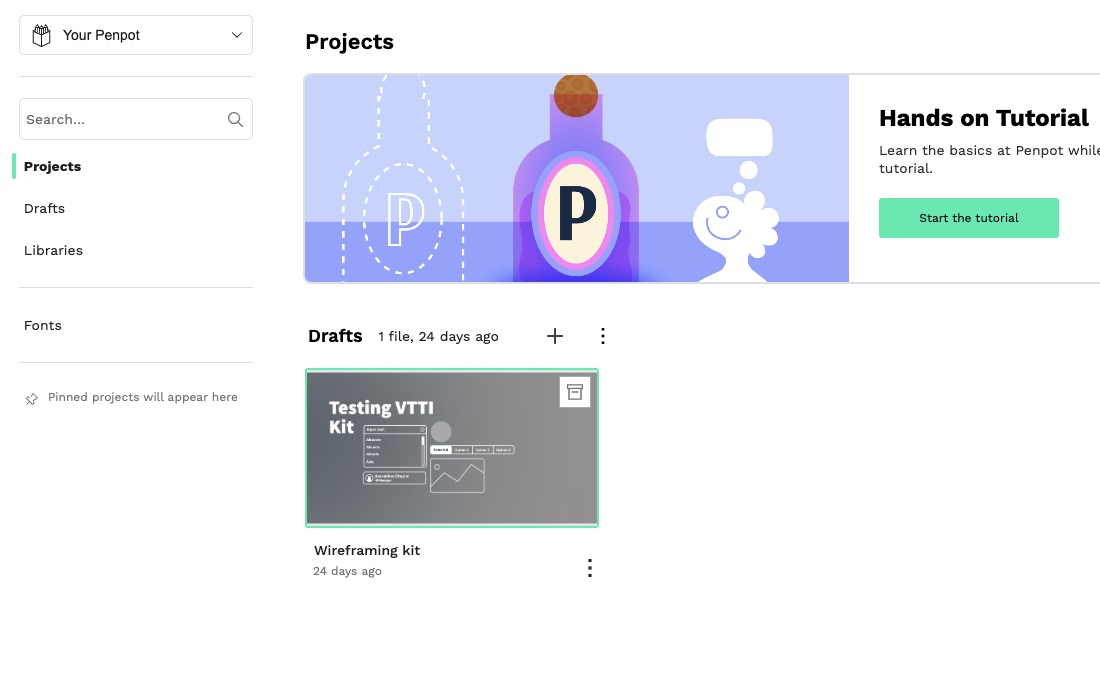Open the Drafts project options menu
This screenshot has width=1100, height=688.
point(603,336)
